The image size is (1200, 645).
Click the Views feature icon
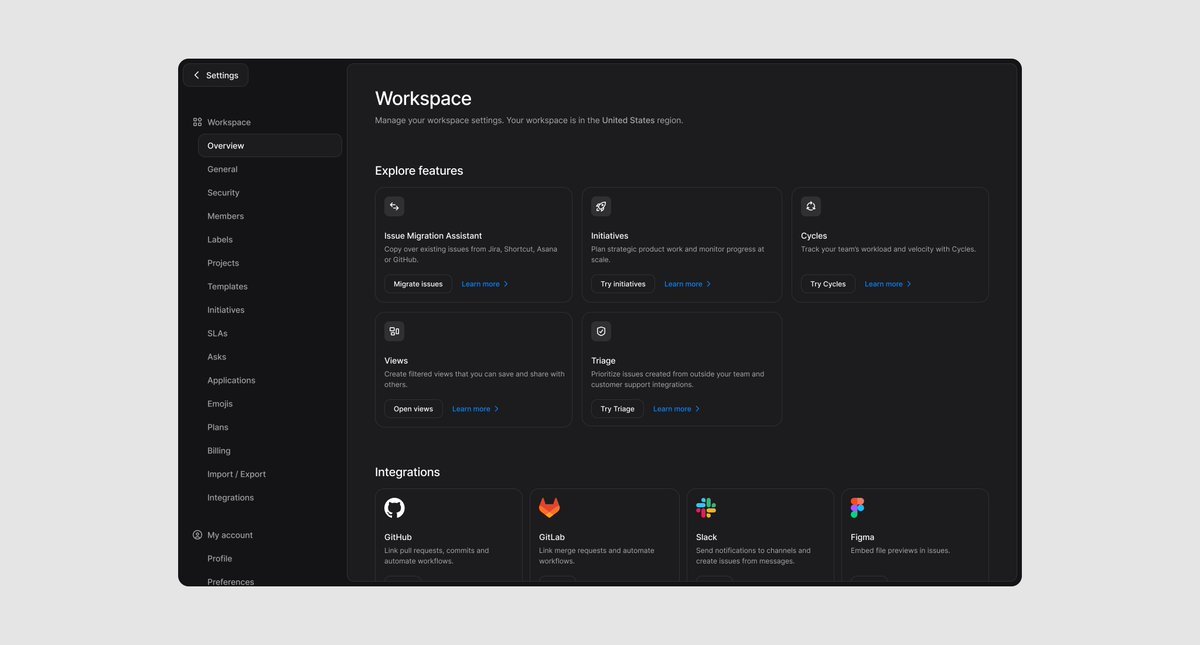pyautogui.click(x=394, y=331)
